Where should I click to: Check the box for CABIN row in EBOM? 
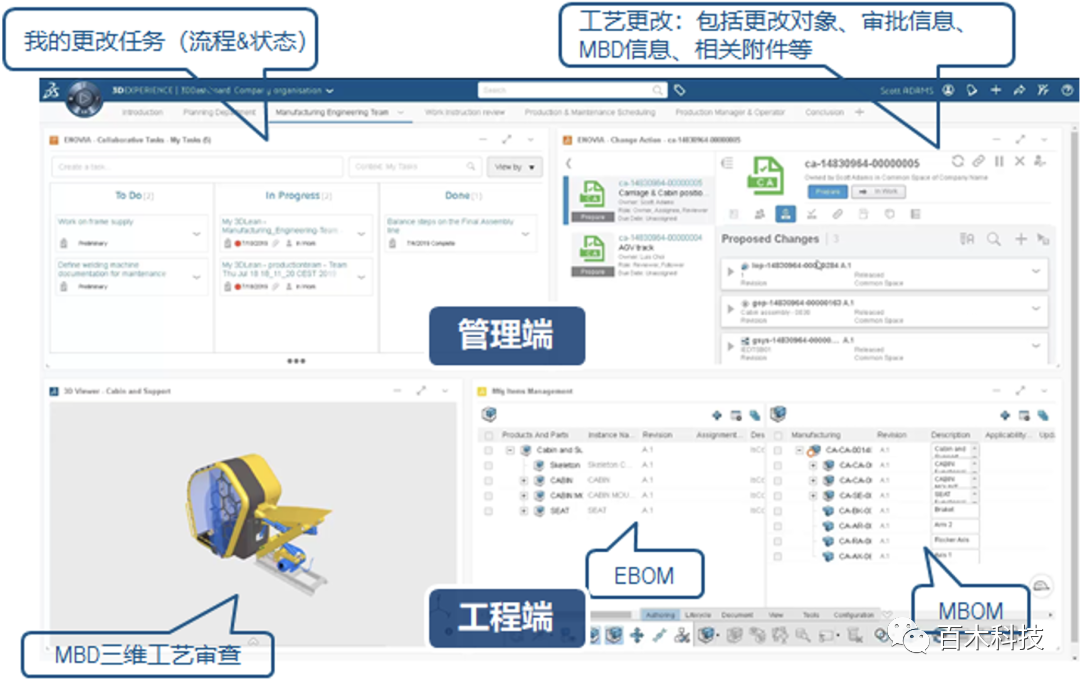point(488,481)
